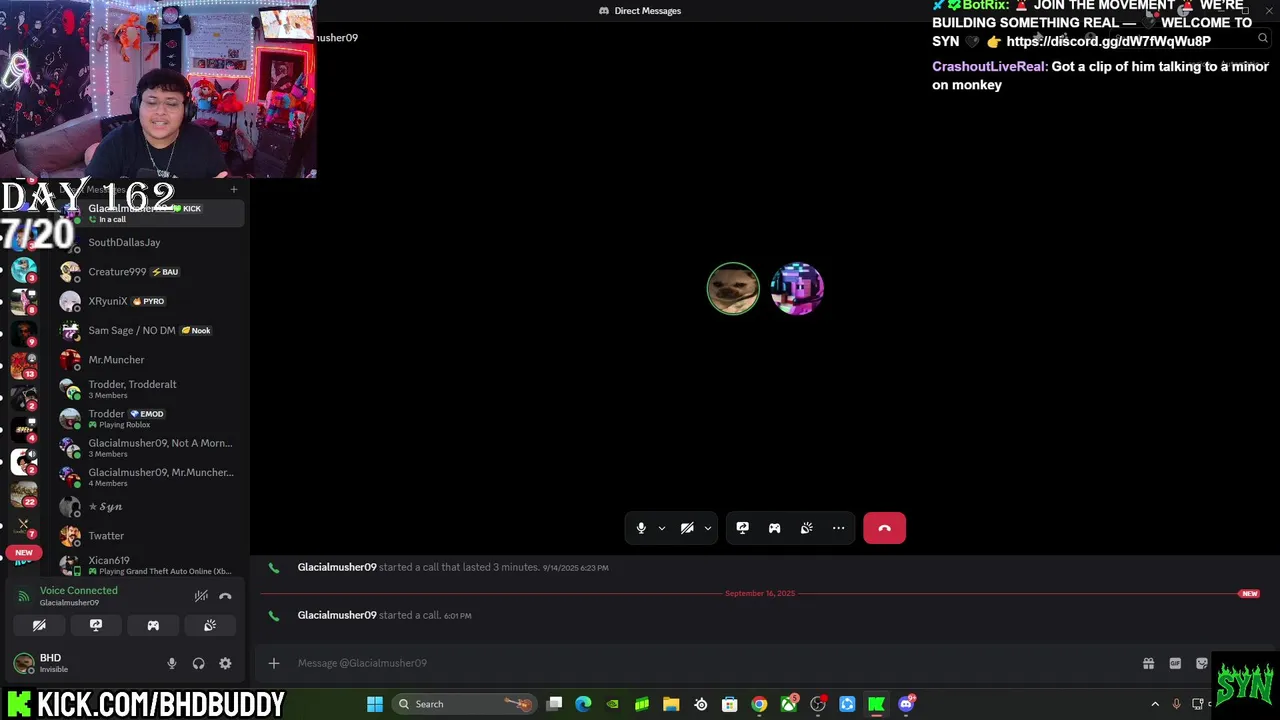Click the pink pixelated call participant avatar

pyautogui.click(x=797, y=289)
